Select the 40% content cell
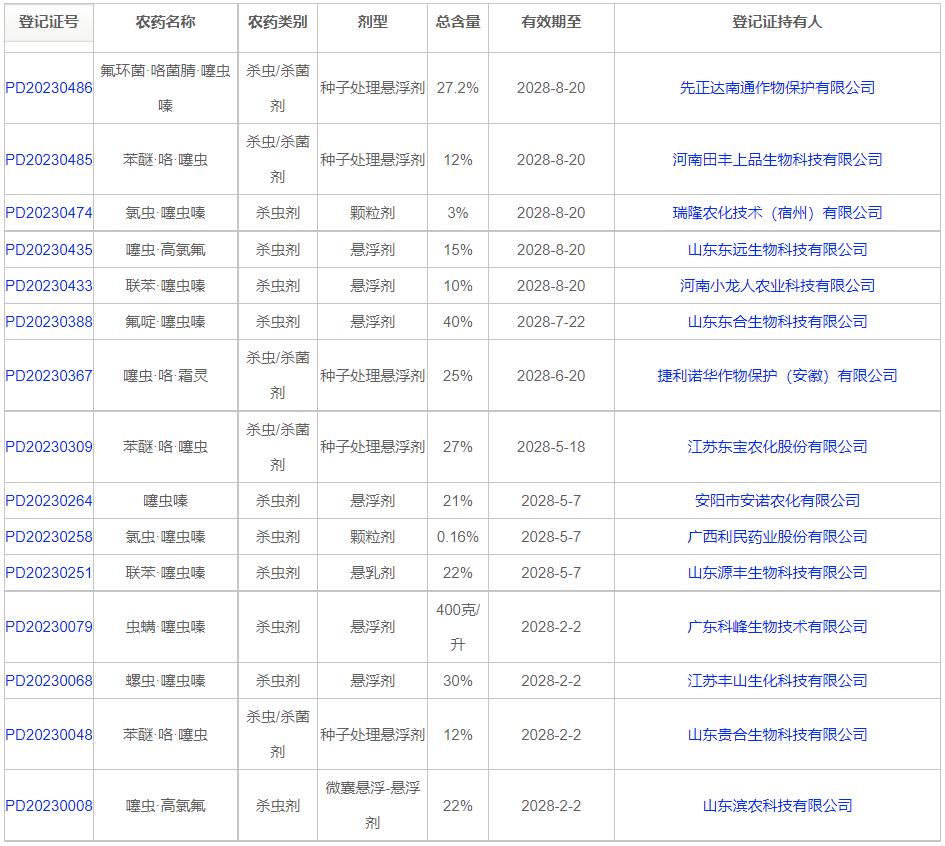The height and width of the screenshot is (846, 945). pos(458,322)
